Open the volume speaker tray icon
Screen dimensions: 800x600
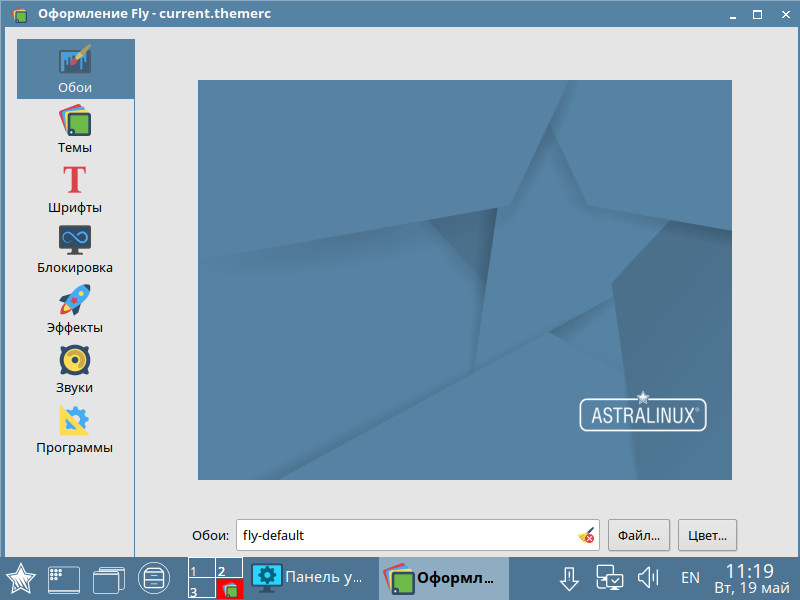click(648, 578)
